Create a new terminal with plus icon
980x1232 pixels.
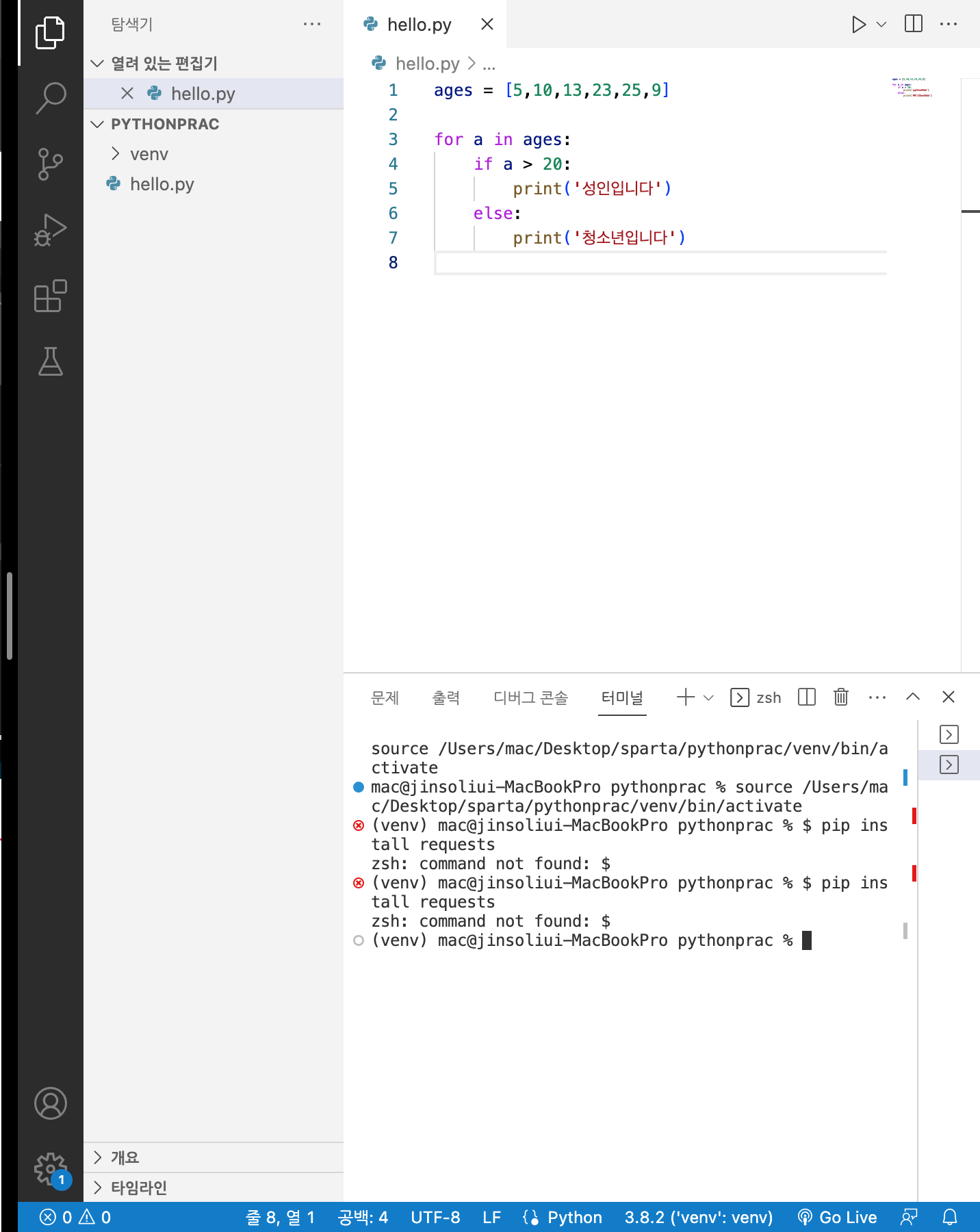[x=686, y=697]
